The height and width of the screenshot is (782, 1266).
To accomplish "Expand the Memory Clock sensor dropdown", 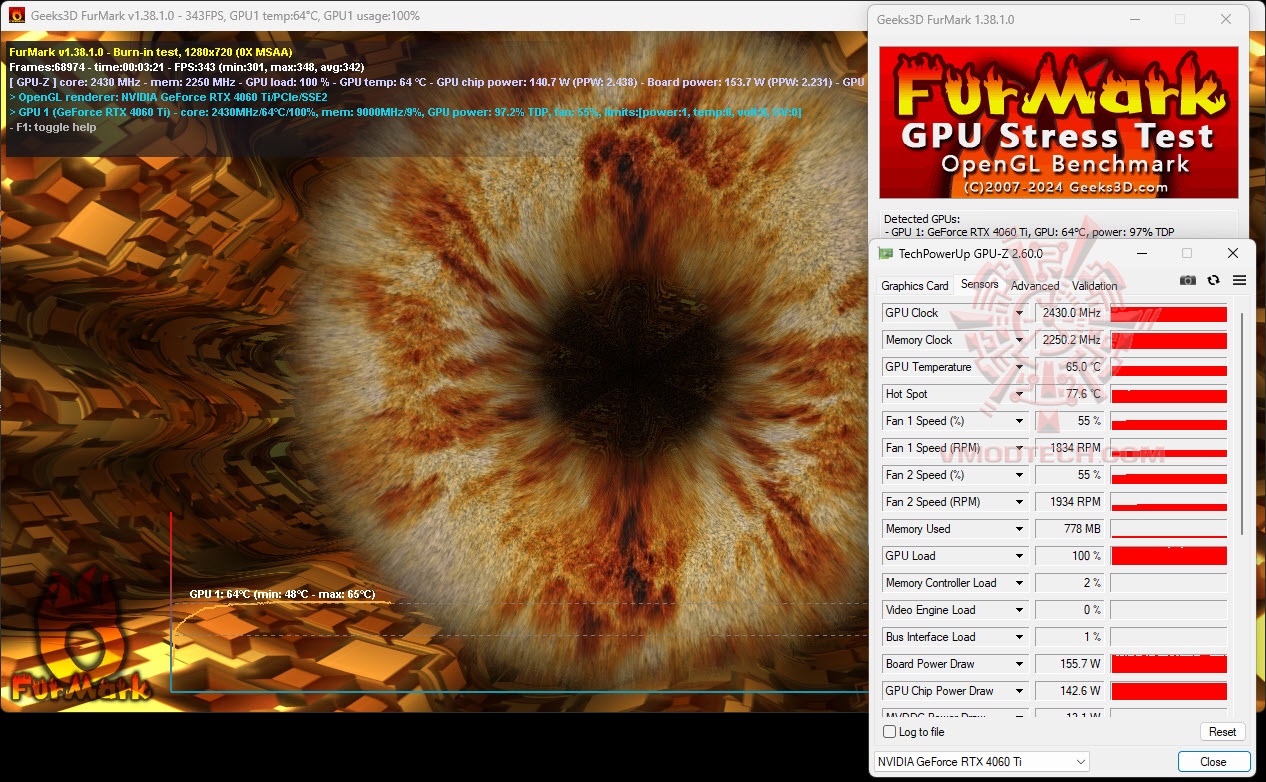I will pyautogui.click(x=1019, y=340).
